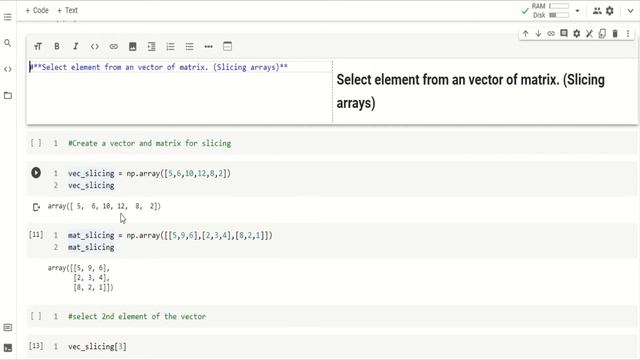Mirror cell in tab icon
The image size is (640, 360).
tap(602, 33)
